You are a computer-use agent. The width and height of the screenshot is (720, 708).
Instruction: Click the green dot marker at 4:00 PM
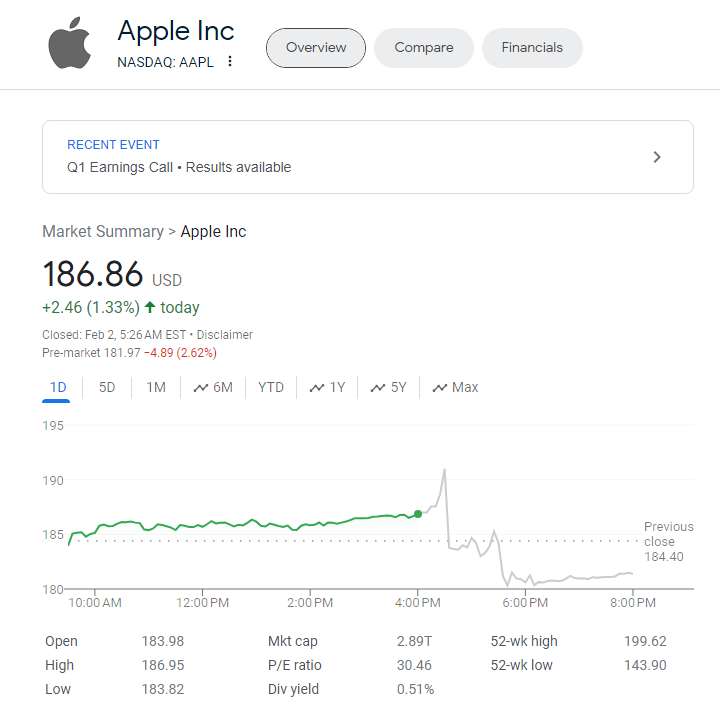418,514
